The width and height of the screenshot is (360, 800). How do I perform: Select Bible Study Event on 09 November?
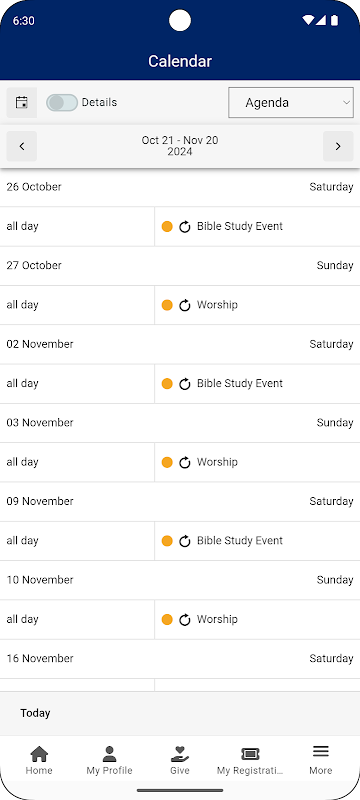(240, 541)
